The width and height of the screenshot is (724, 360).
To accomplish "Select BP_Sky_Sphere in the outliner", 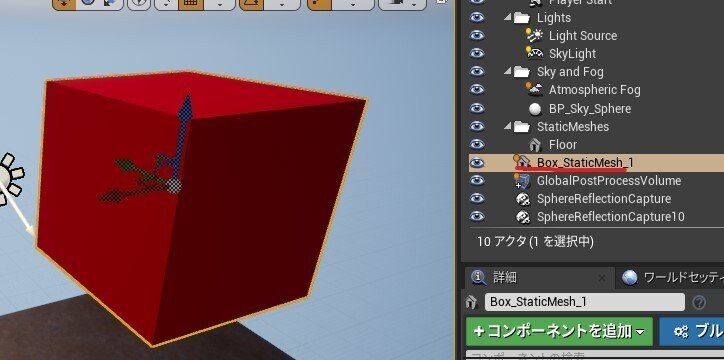I will (x=590, y=108).
